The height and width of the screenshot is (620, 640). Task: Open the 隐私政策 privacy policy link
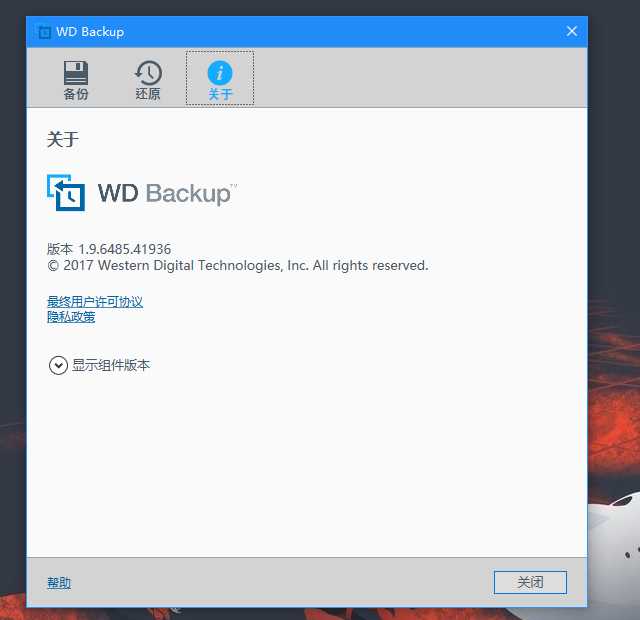pyautogui.click(x=71, y=316)
